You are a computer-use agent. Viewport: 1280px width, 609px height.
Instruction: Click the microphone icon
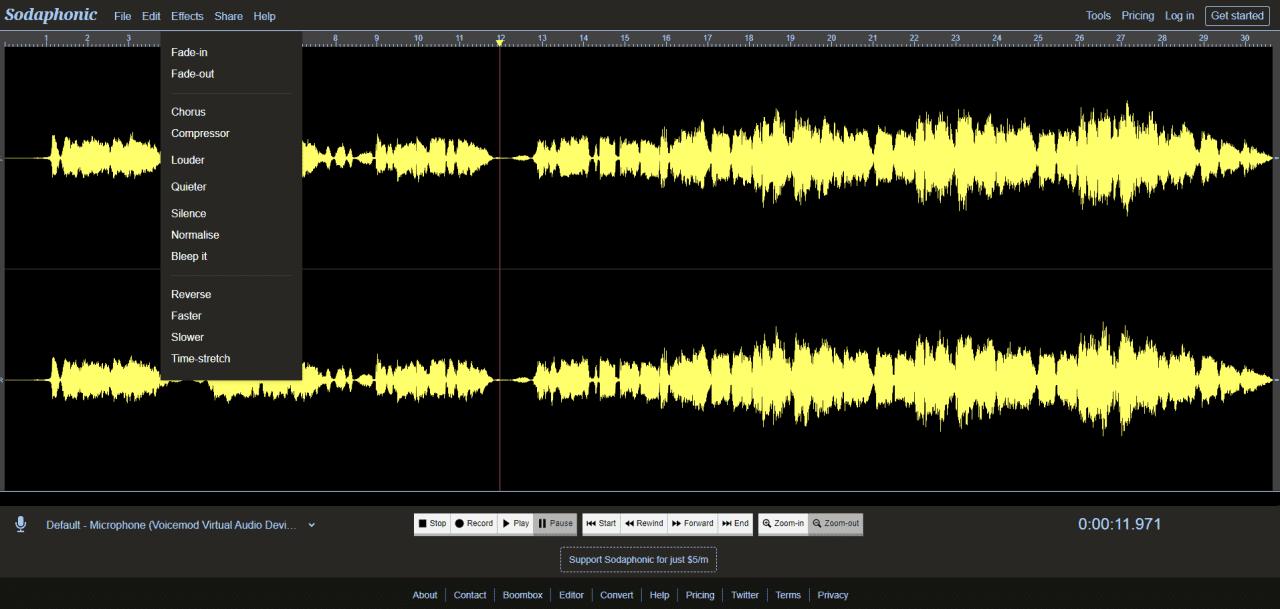click(20, 524)
